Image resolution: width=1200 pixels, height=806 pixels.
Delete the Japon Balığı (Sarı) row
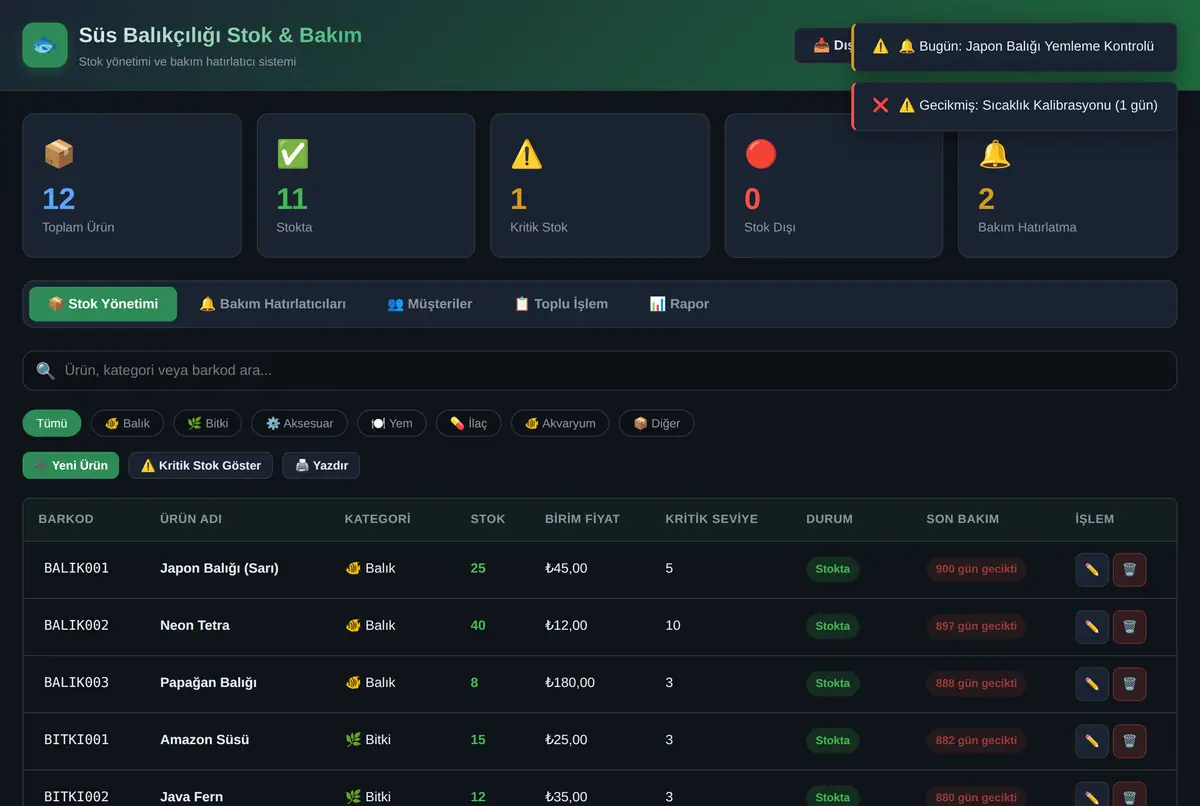1129,570
